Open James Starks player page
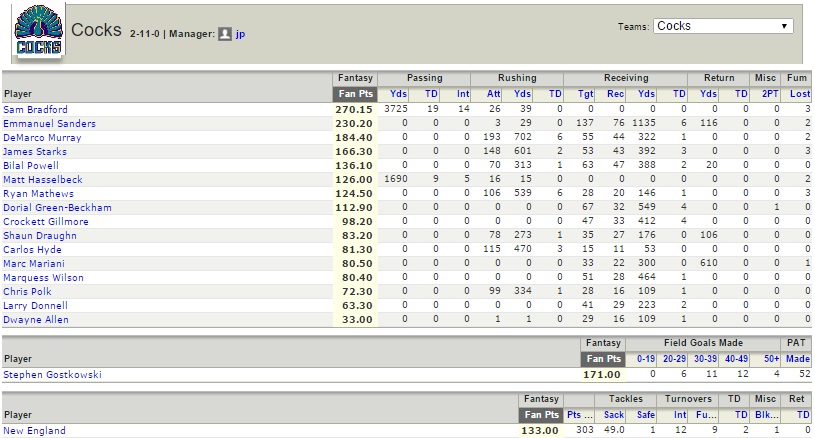815x438 pixels. [35, 152]
